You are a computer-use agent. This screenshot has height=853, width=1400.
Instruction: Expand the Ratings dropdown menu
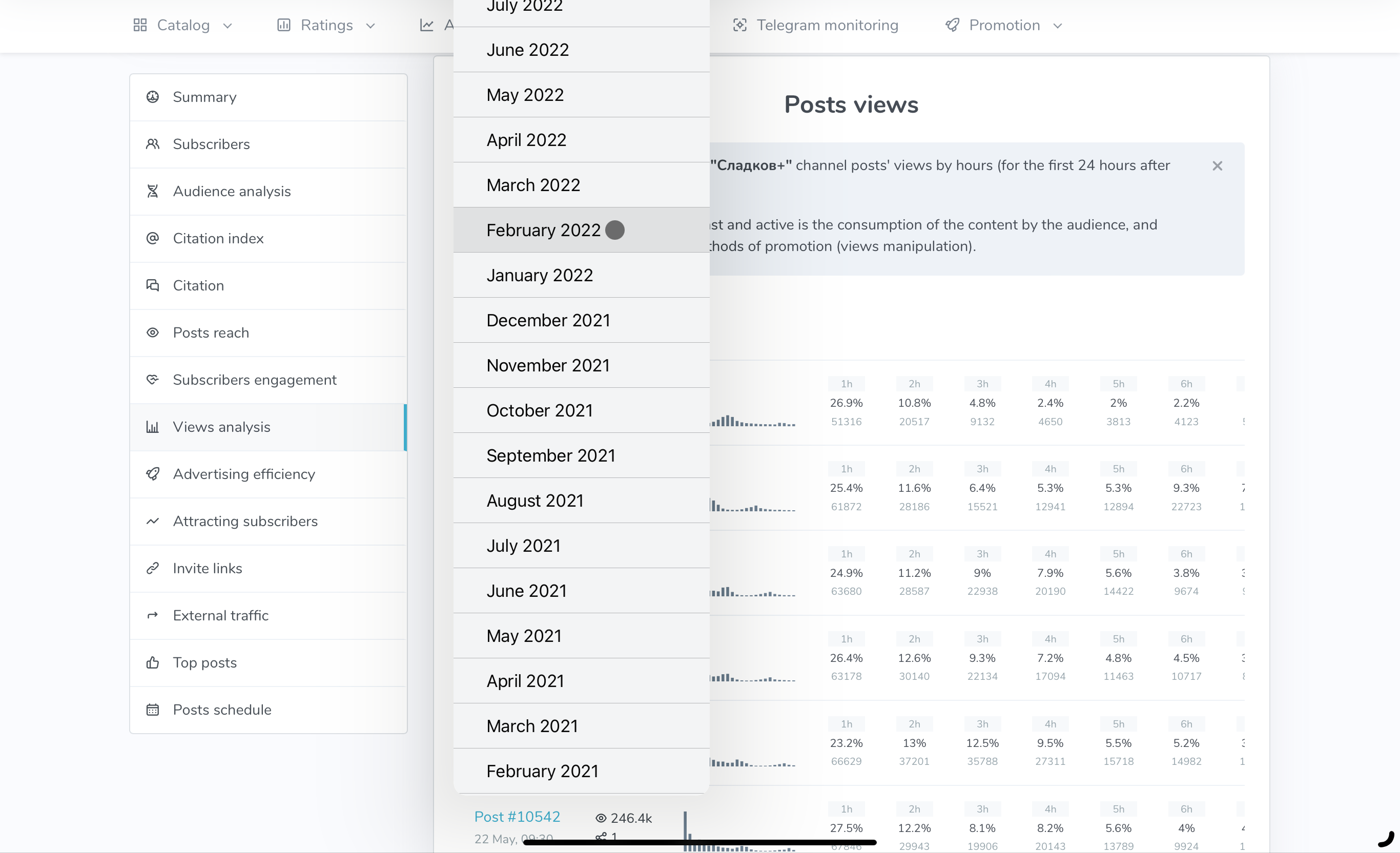tap(326, 26)
